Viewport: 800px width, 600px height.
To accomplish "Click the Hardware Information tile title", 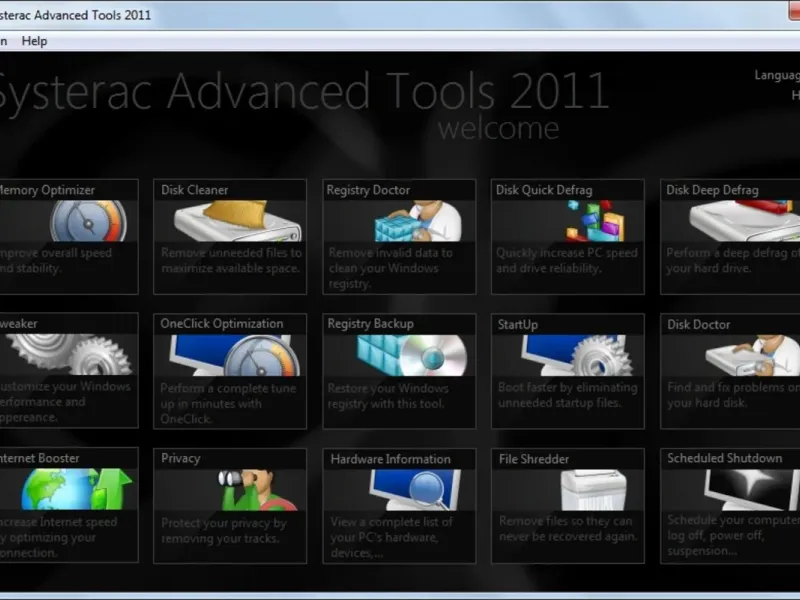I will coord(390,459).
